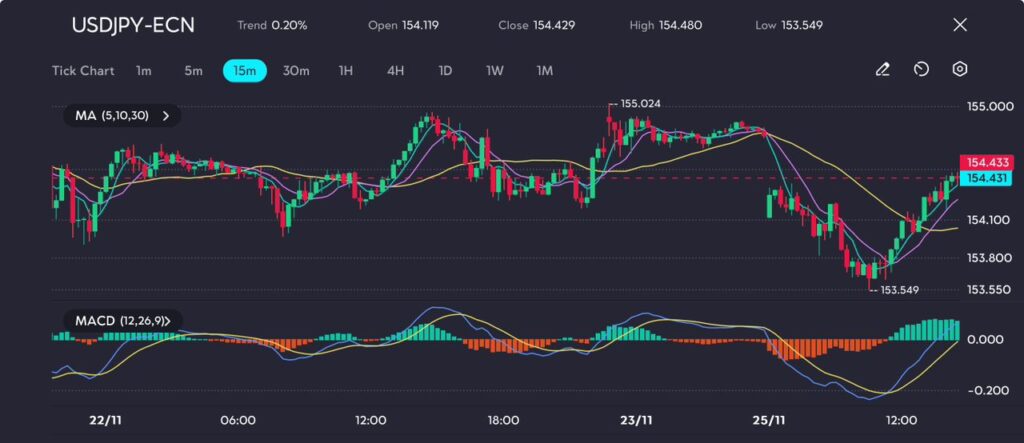Switch to 30m timeframe
The height and width of the screenshot is (443, 1024).
tap(296, 71)
